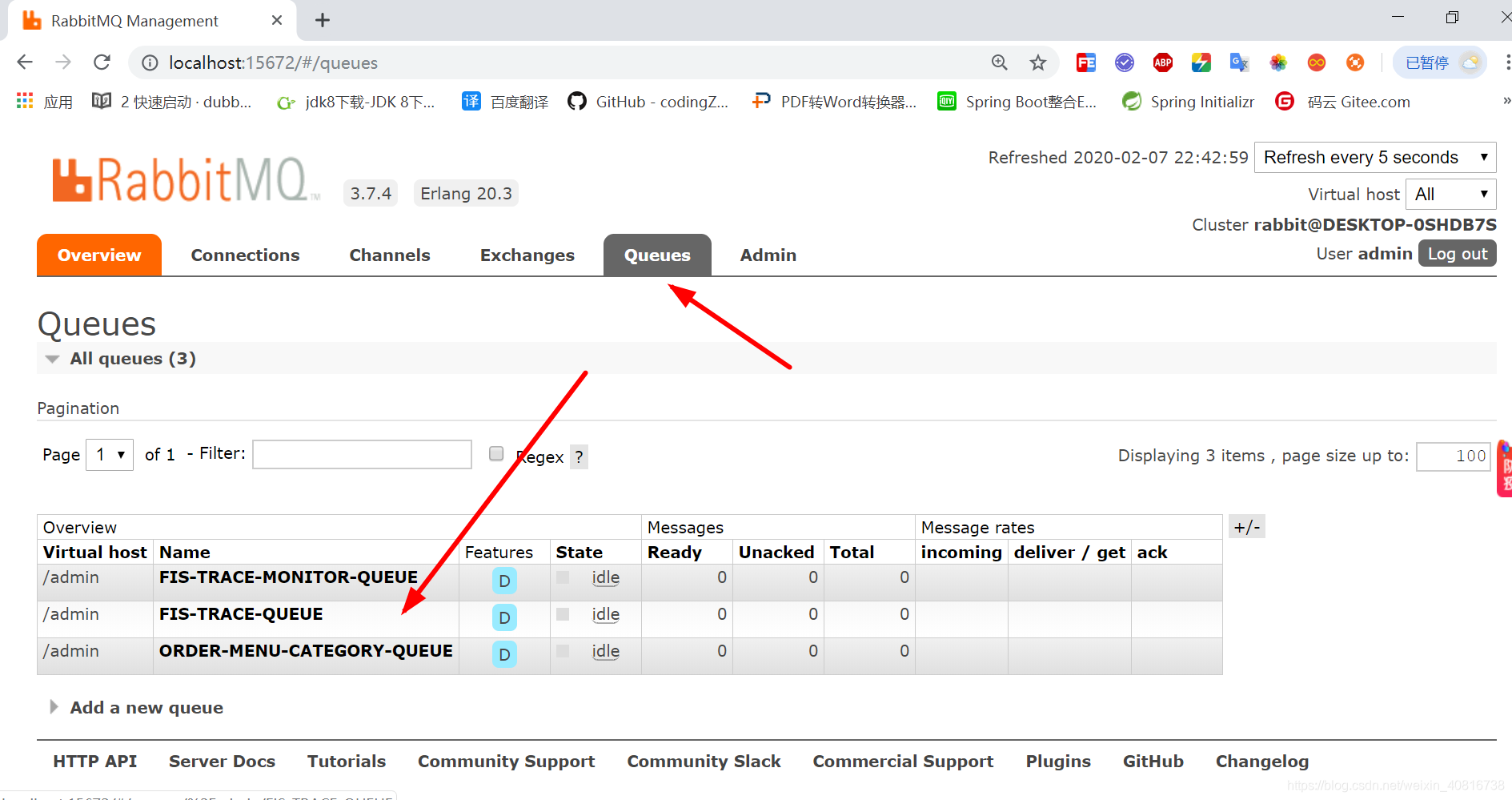The image size is (1512, 800).
Task: Open the Tutorials footer link
Action: pyautogui.click(x=347, y=762)
